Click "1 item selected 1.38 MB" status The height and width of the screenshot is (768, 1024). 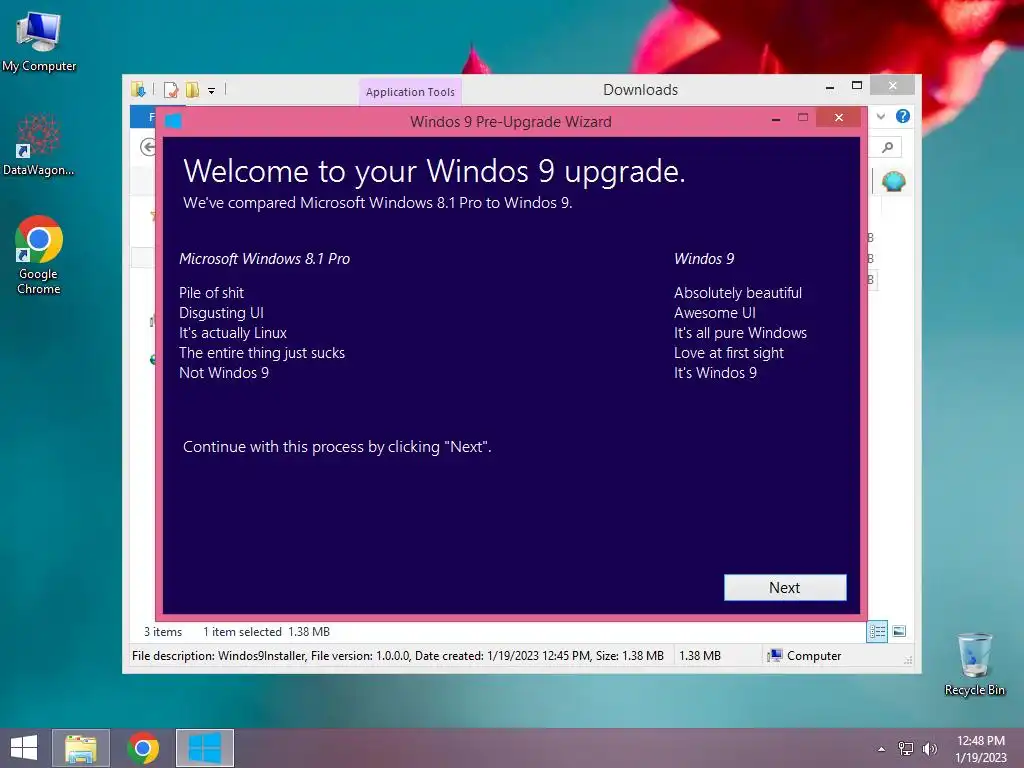point(266,632)
